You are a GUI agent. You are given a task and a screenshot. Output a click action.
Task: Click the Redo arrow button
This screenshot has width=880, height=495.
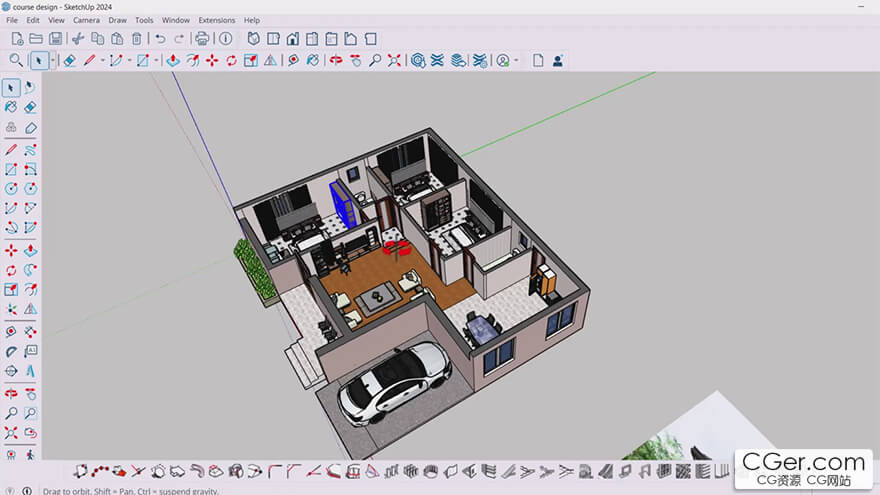click(x=179, y=39)
